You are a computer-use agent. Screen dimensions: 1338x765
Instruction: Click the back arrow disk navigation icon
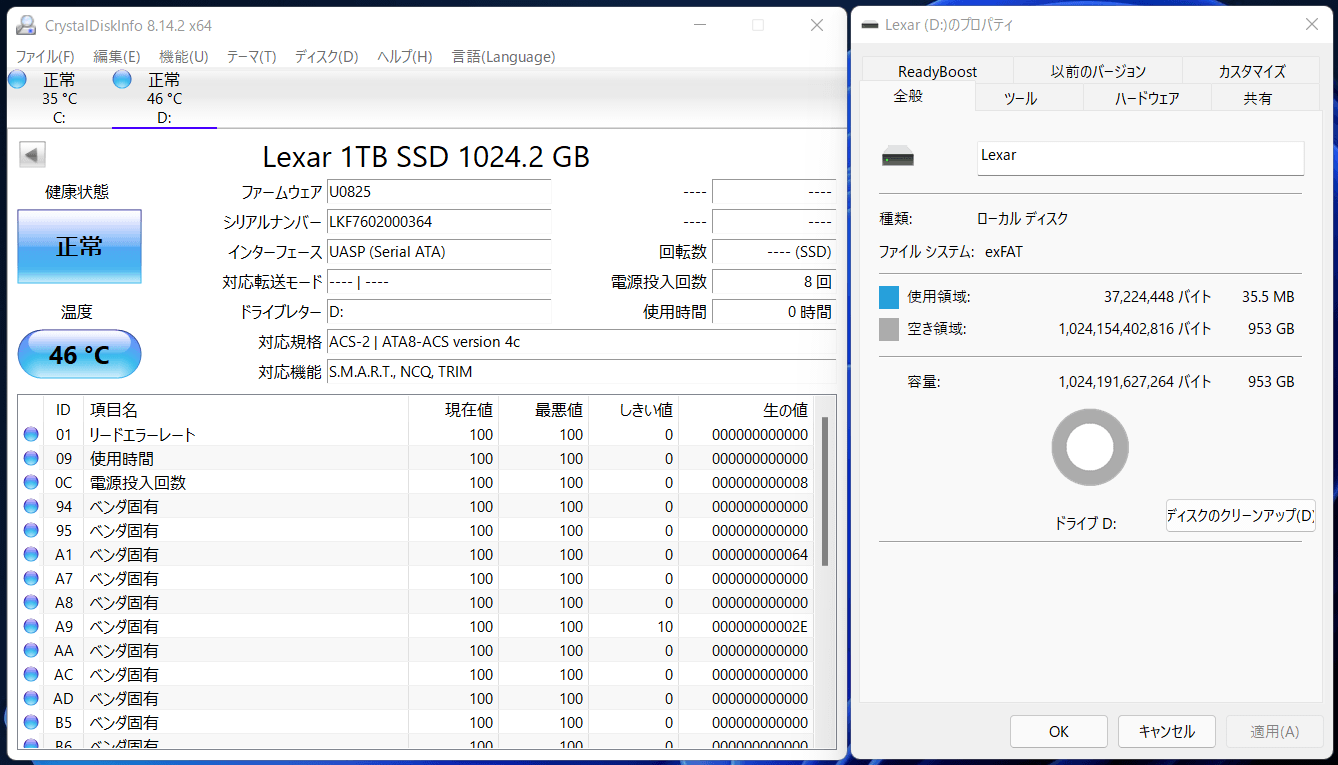coord(32,155)
